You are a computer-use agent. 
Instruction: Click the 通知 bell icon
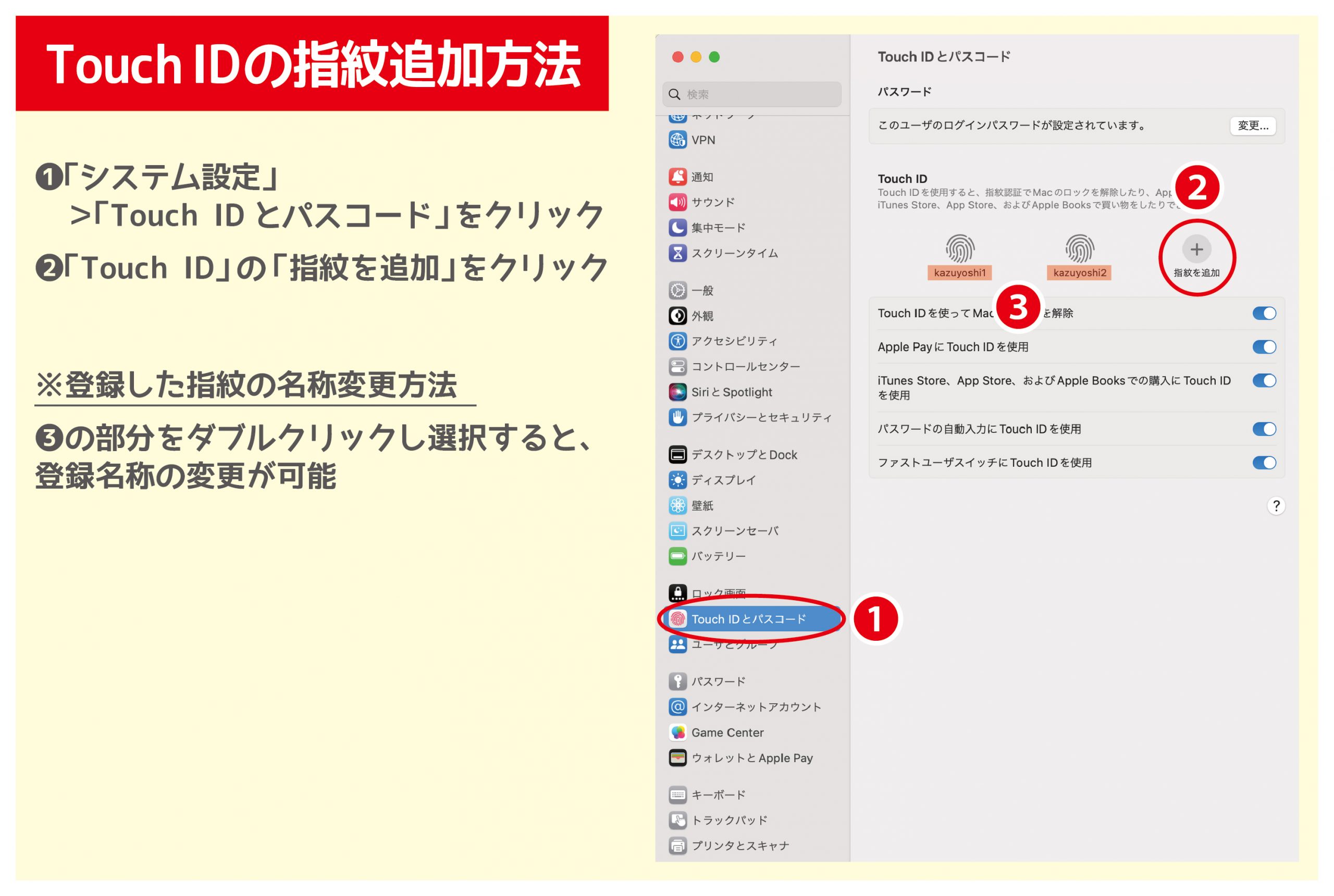678,177
